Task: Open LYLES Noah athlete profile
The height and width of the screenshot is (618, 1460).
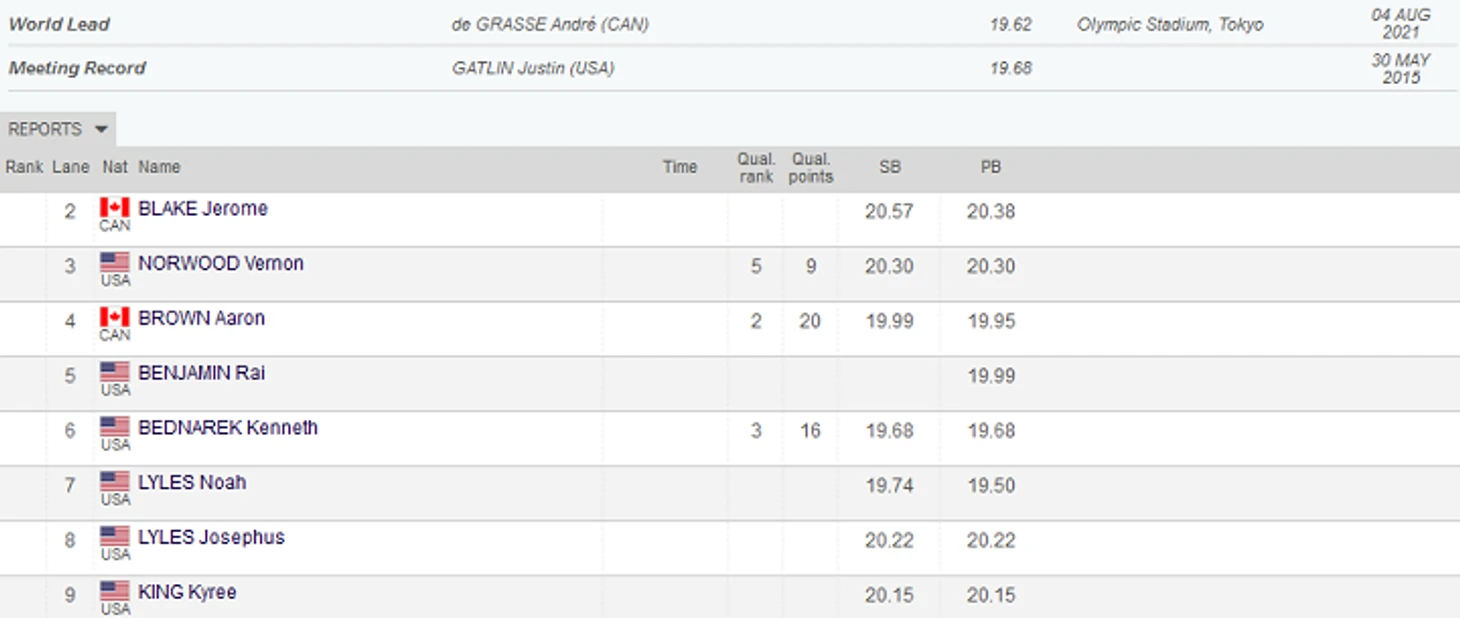Action: click(x=192, y=483)
